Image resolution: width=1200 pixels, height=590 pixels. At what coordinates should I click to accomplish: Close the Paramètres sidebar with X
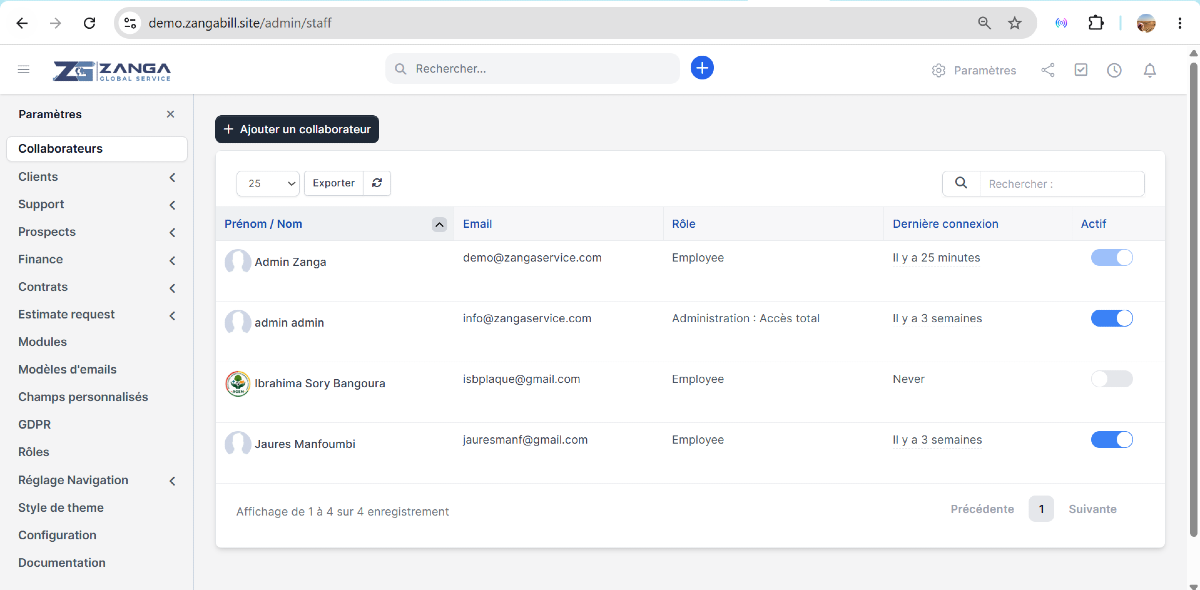(x=170, y=114)
